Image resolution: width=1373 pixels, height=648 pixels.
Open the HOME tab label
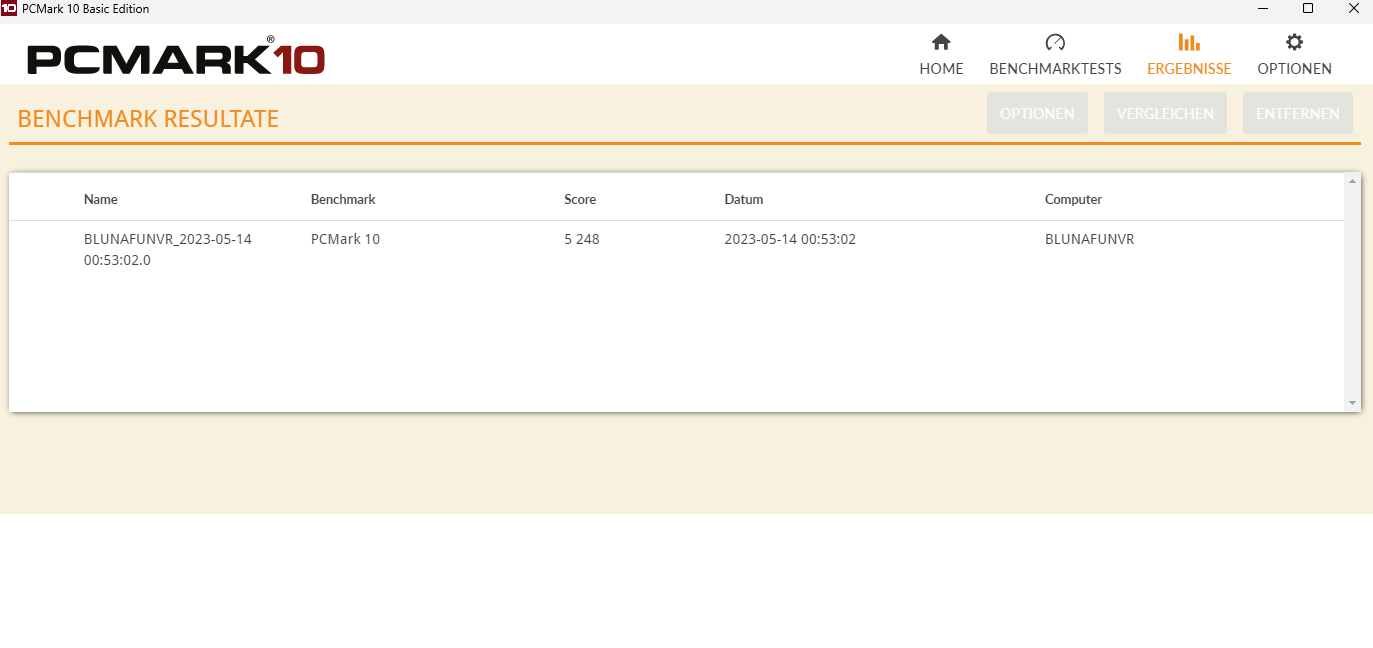[x=941, y=69]
